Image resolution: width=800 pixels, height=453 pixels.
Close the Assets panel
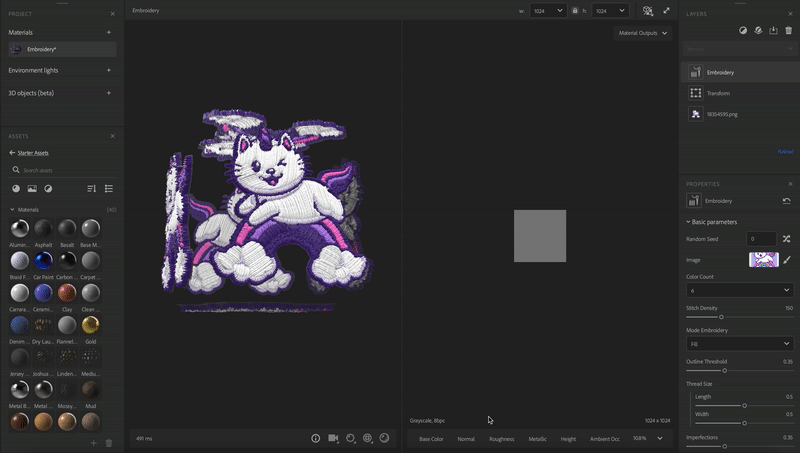tap(113, 136)
